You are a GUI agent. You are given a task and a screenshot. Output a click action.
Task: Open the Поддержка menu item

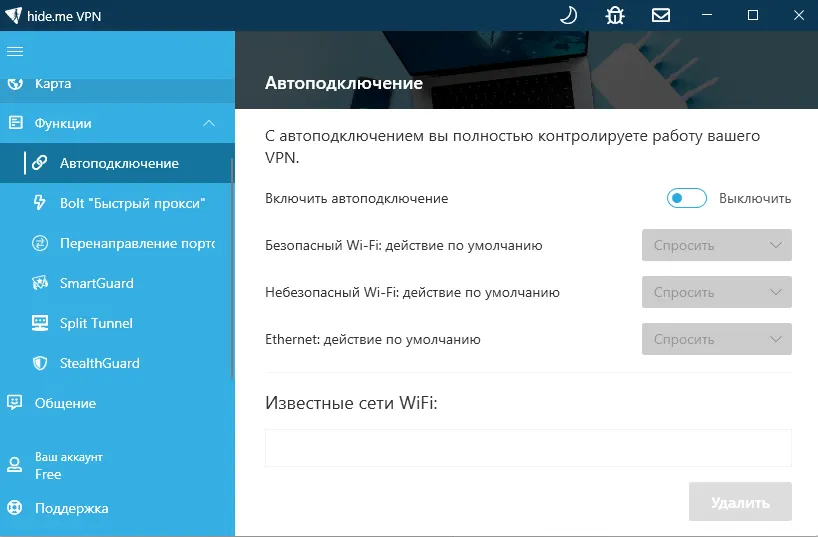point(117,508)
